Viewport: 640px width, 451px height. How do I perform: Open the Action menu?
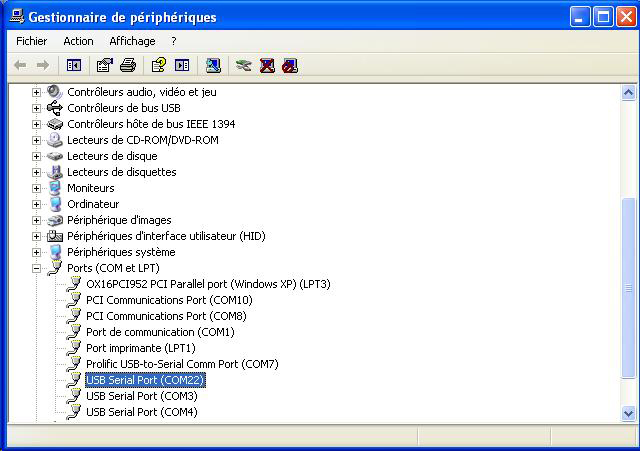point(78,41)
